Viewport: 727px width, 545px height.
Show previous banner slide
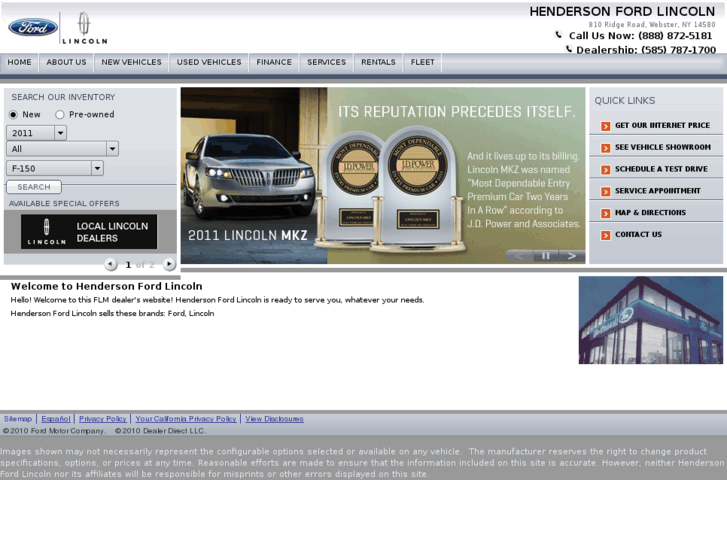click(x=519, y=256)
